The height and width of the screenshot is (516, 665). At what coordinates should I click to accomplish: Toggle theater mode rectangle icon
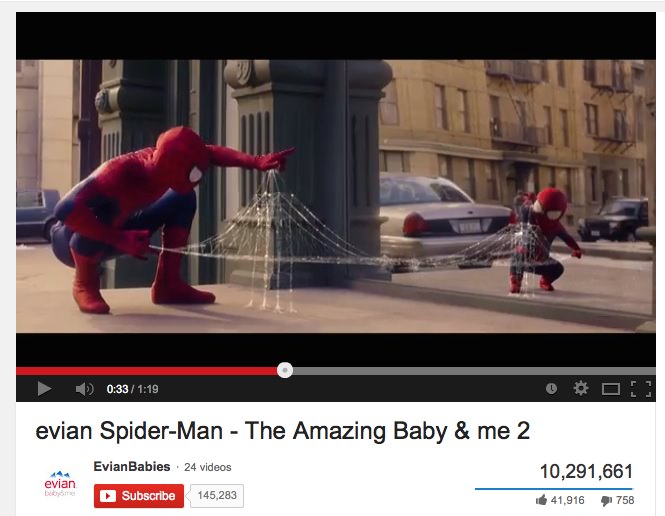(611, 389)
